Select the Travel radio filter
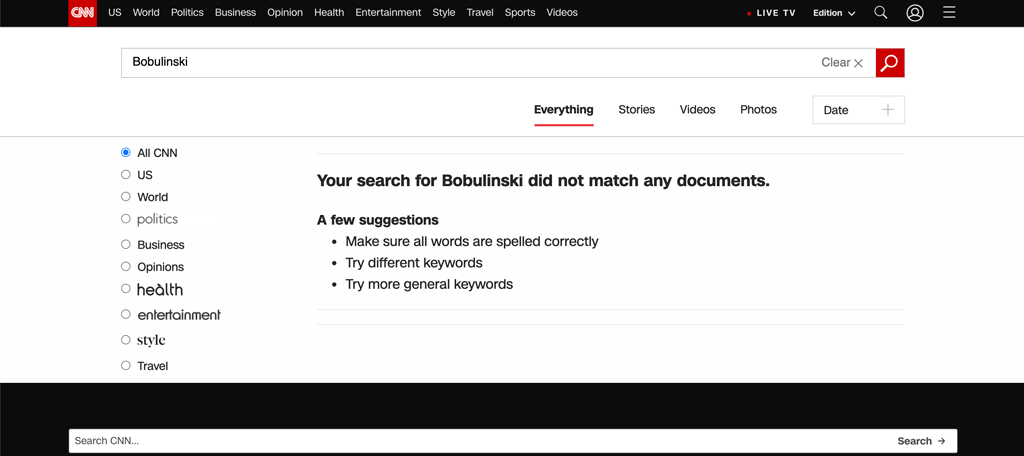1024x456 pixels. [x=126, y=366]
